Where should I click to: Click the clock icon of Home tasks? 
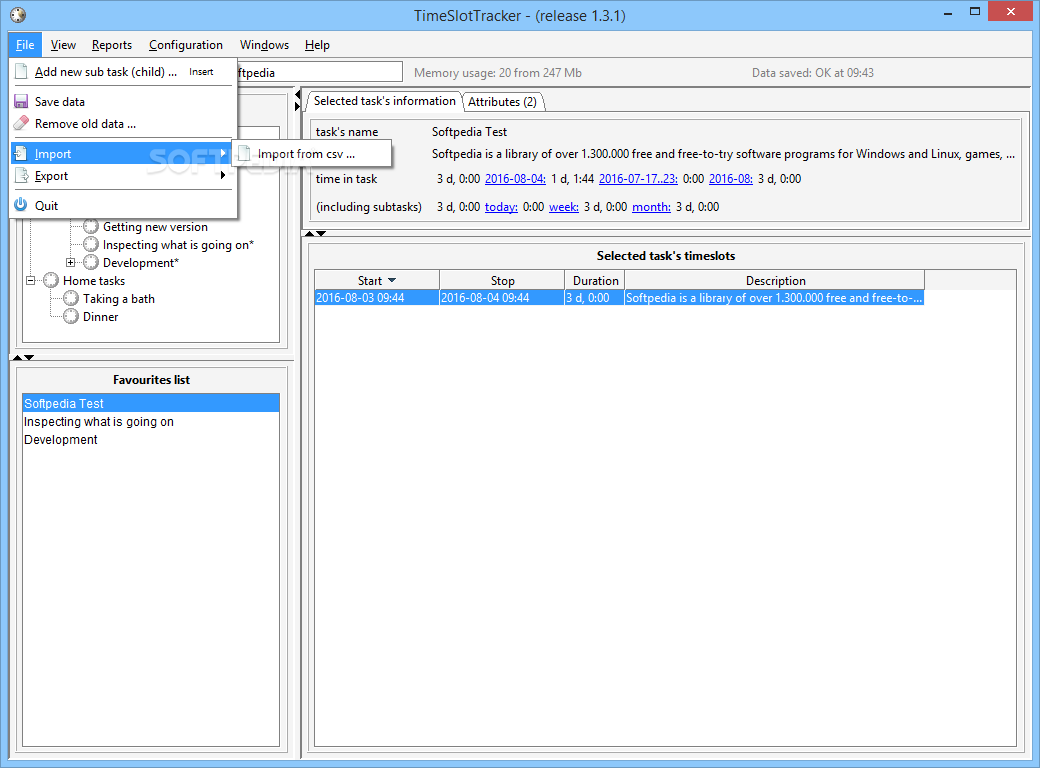click(x=51, y=281)
